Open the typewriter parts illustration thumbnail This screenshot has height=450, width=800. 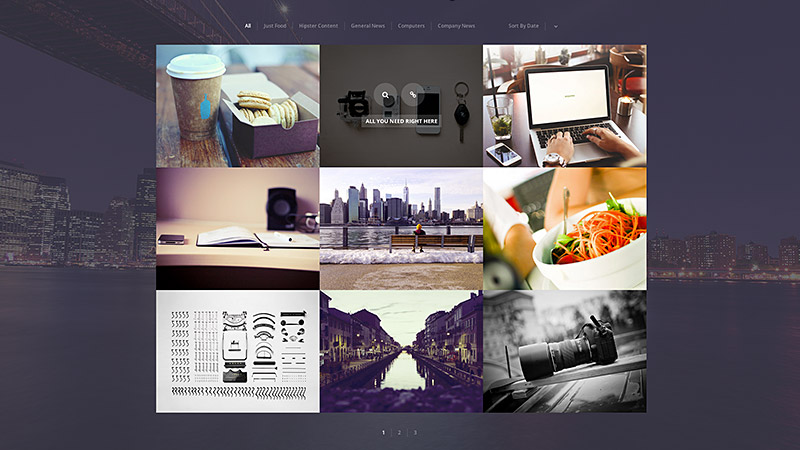237,351
